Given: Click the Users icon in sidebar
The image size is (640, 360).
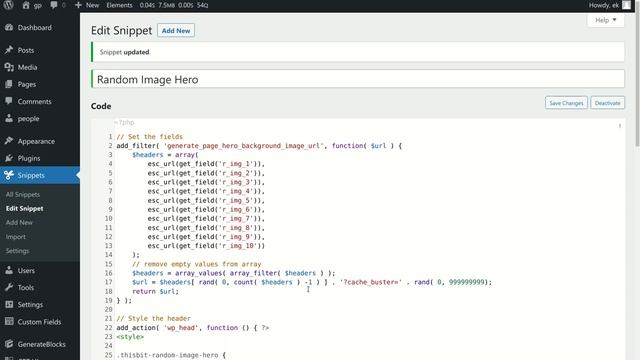Looking at the screenshot, I should click(x=9, y=270).
